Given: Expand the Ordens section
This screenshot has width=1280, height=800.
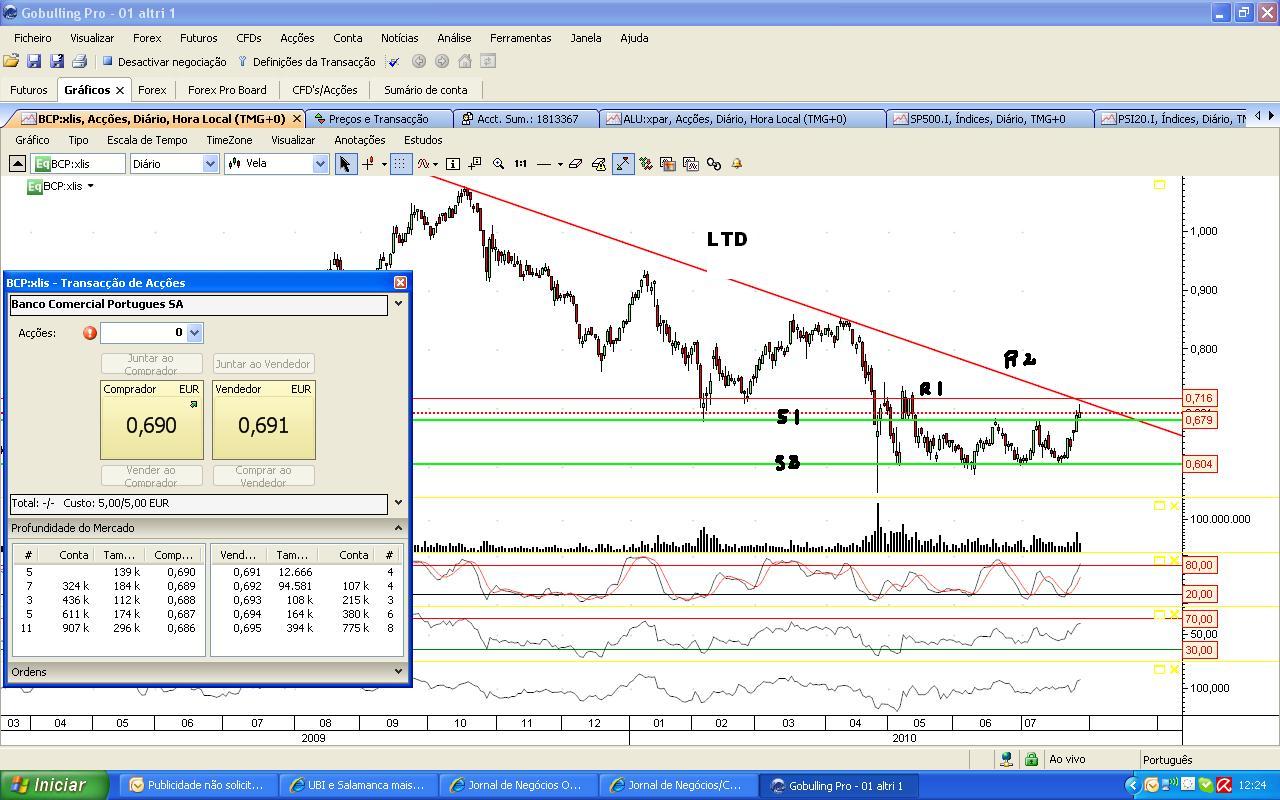Looking at the screenshot, I should click(x=398, y=672).
